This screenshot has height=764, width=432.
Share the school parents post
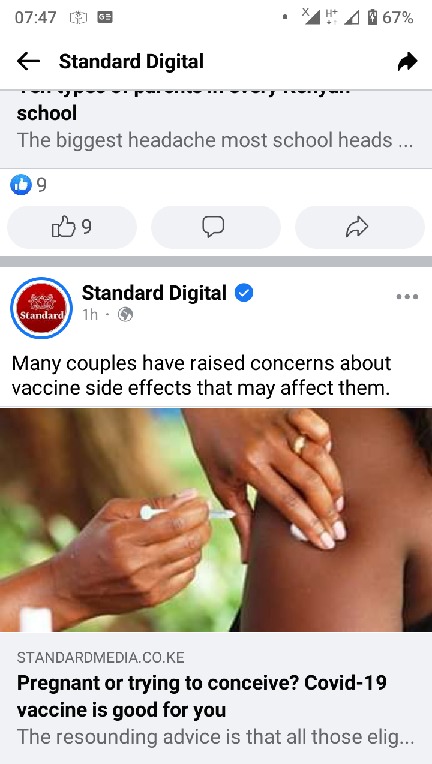pos(359,227)
